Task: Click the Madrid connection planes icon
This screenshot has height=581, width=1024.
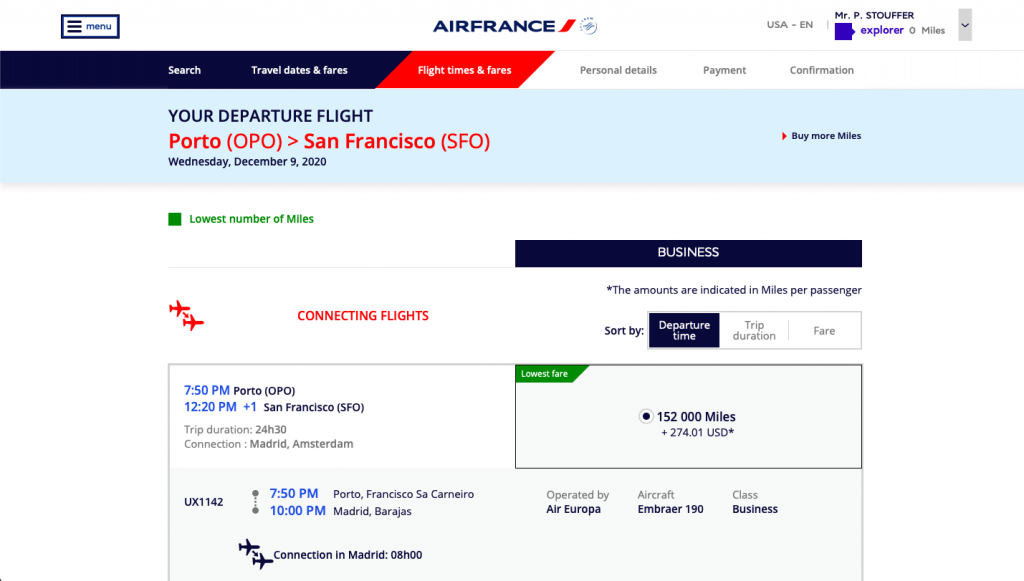Action: click(255, 554)
